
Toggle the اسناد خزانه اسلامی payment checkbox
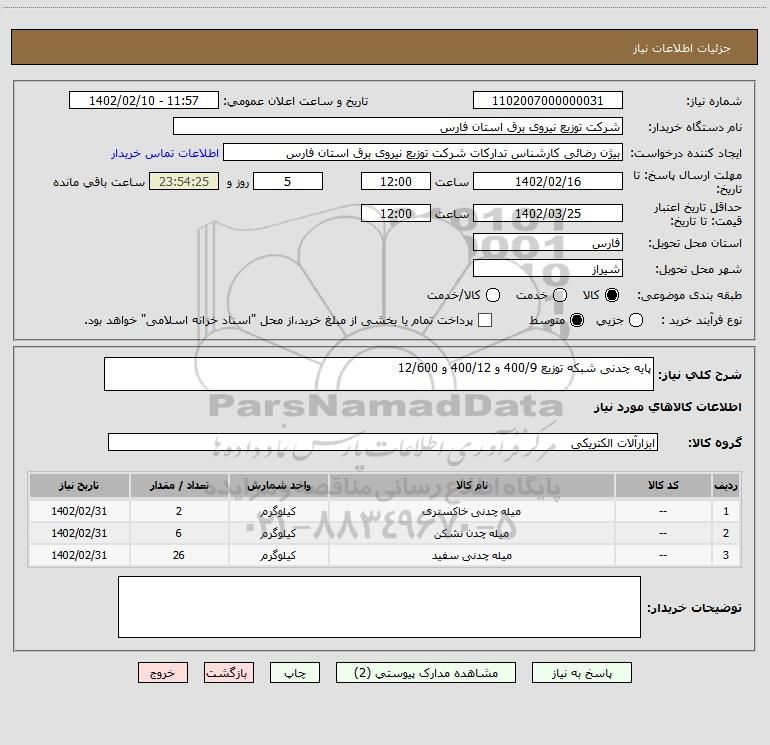(485, 320)
